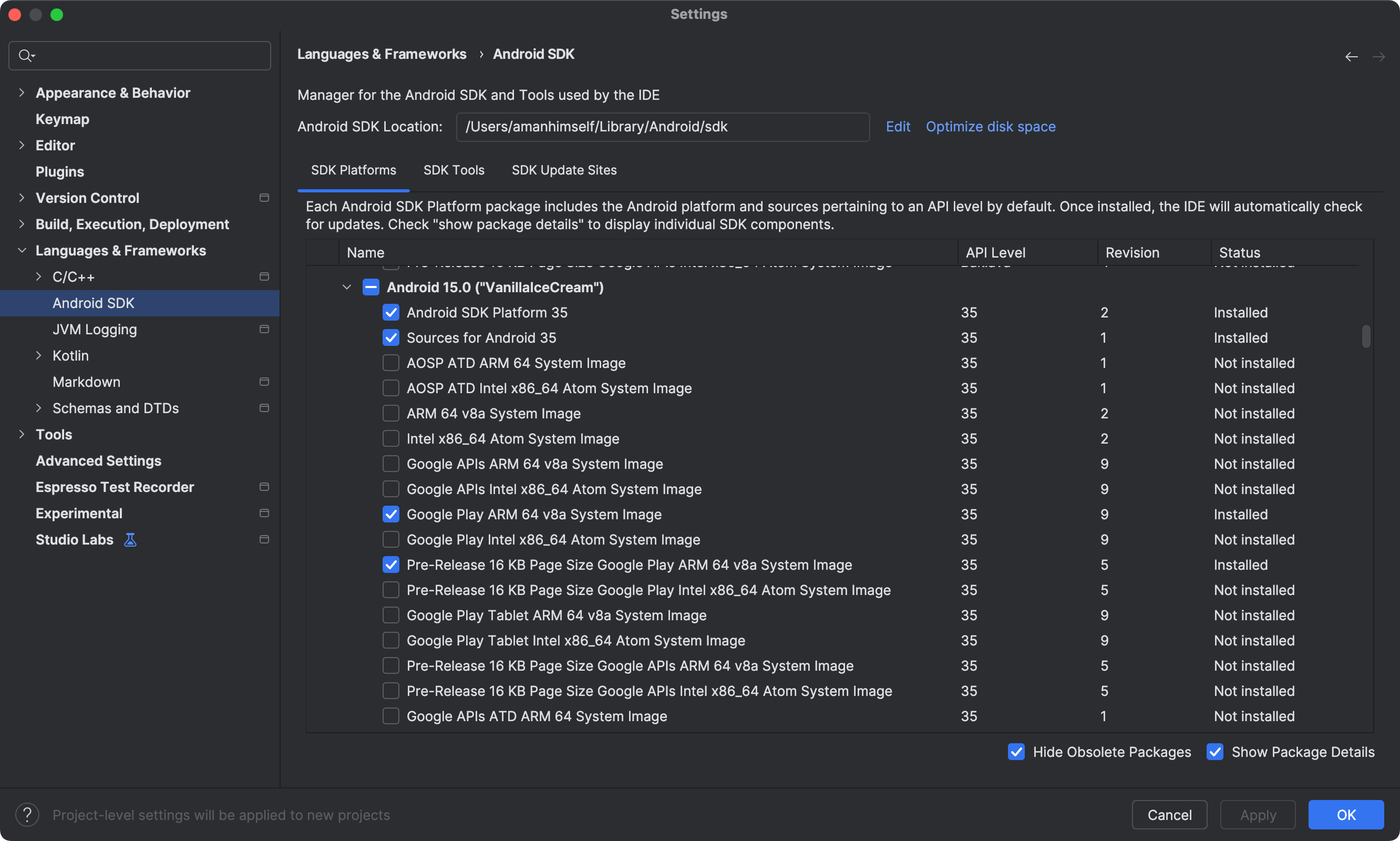1400x841 pixels.
Task: Switch to the SDK Tools tab
Action: [x=454, y=170]
